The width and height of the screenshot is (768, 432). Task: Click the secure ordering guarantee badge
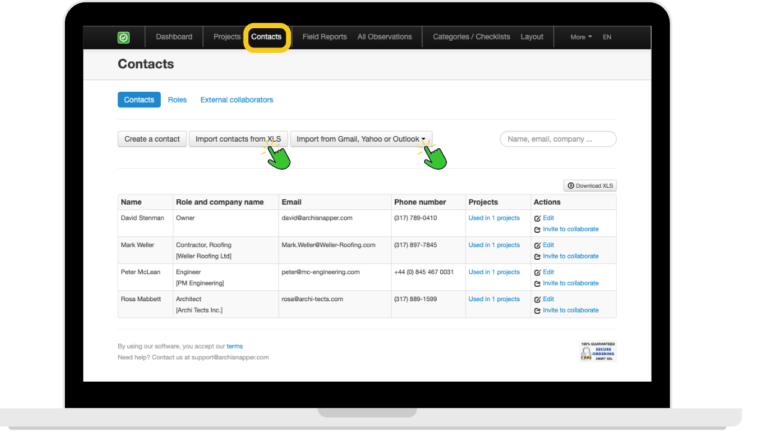(x=598, y=350)
